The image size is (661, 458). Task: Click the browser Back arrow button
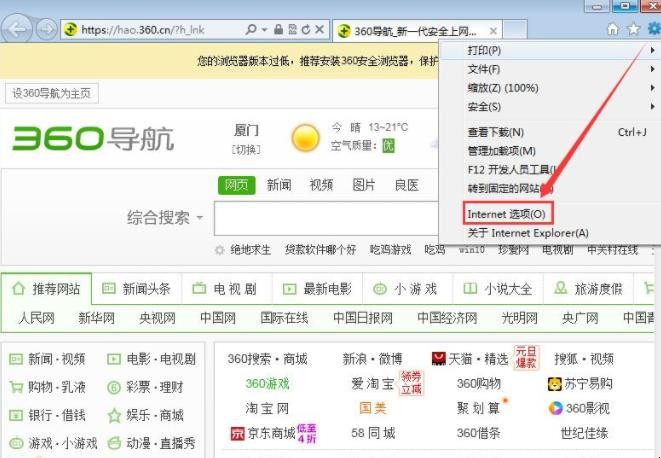tap(17, 30)
